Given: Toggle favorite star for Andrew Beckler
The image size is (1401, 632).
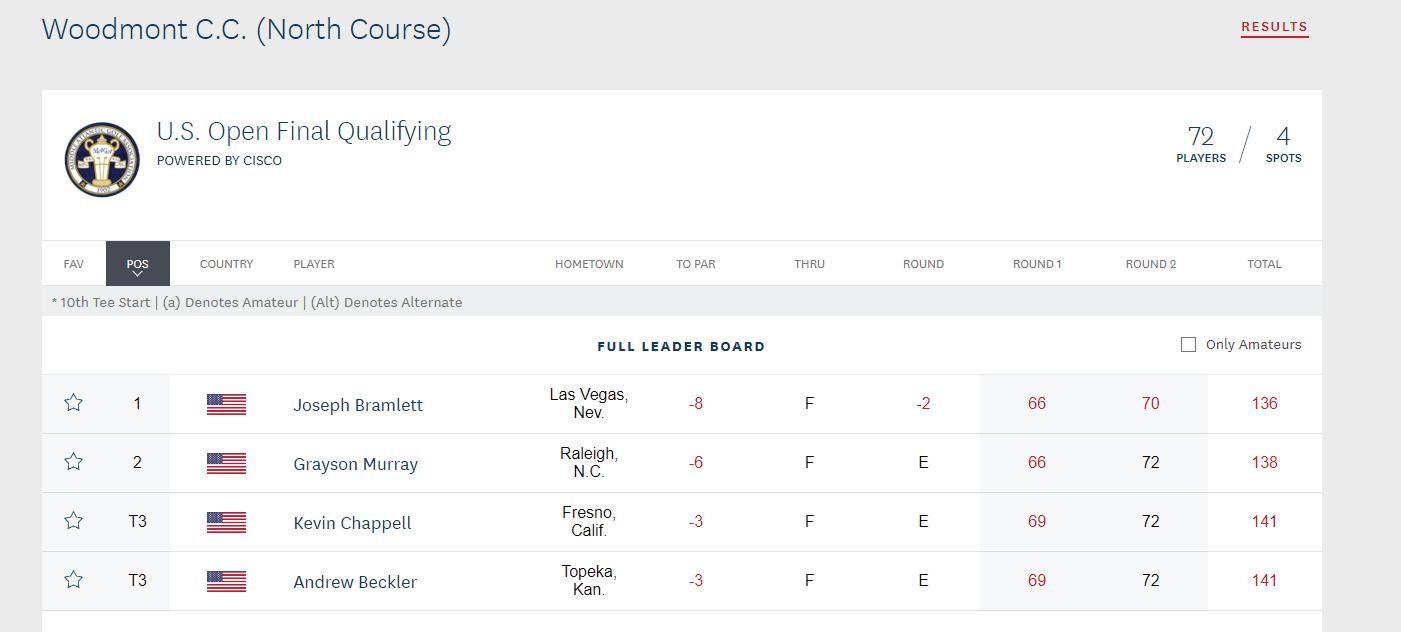Looking at the screenshot, I should [73, 580].
